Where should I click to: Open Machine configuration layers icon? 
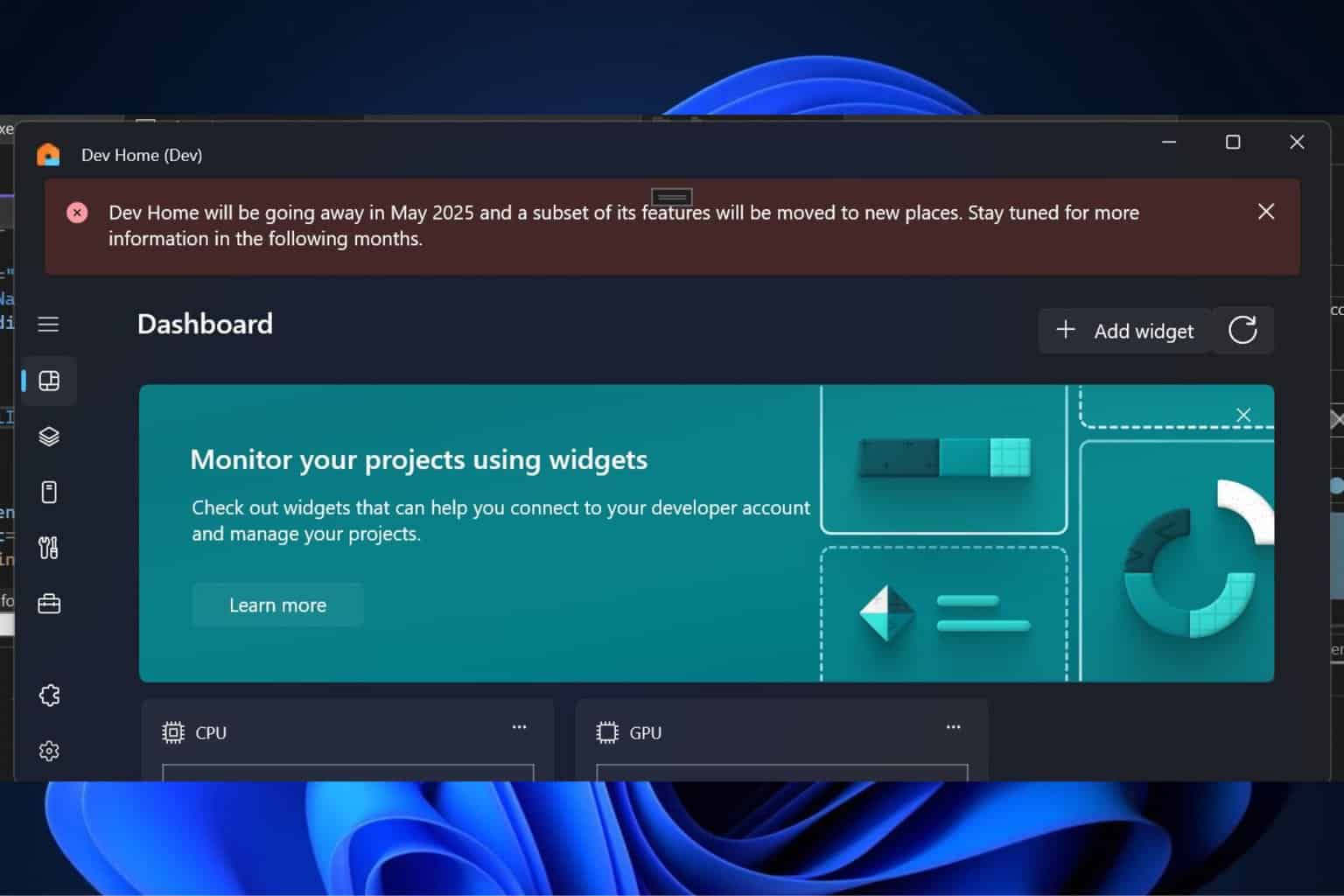(x=49, y=437)
